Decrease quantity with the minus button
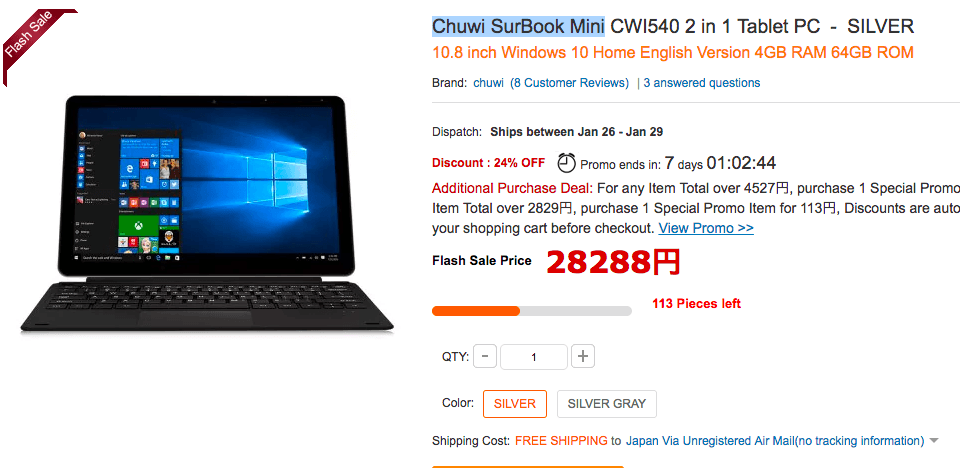This screenshot has width=960, height=468. [x=485, y=357]
